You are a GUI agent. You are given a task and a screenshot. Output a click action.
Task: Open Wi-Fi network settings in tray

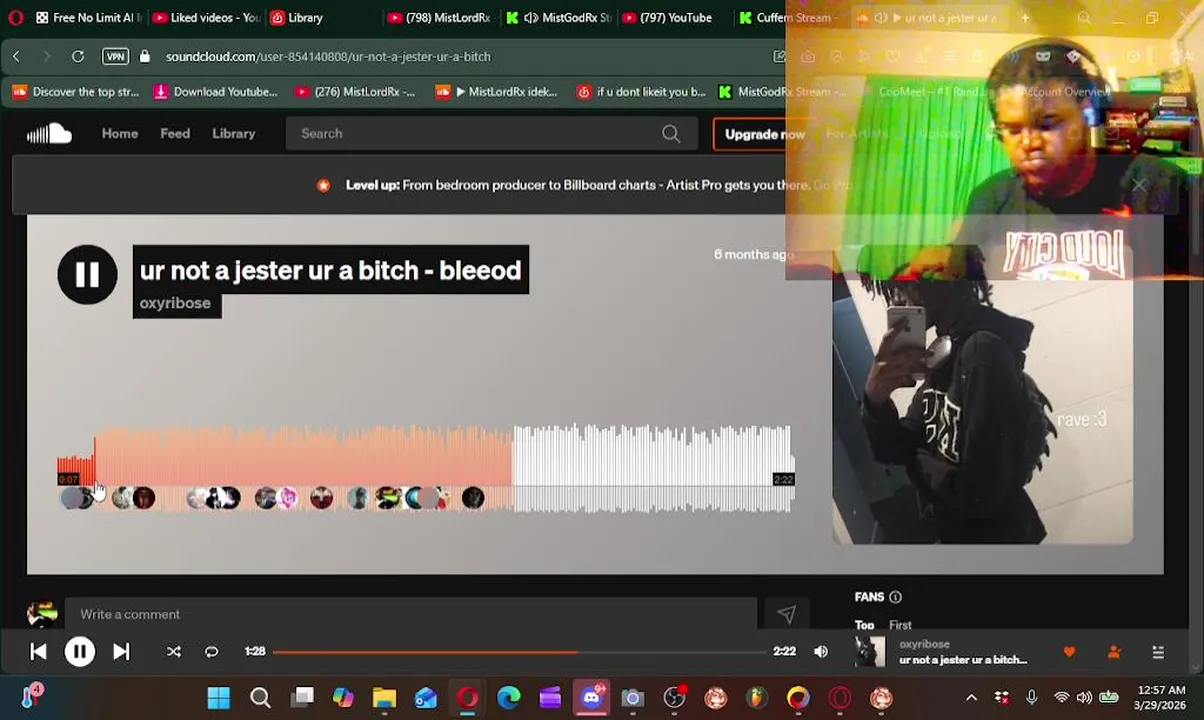point(1061,697)
